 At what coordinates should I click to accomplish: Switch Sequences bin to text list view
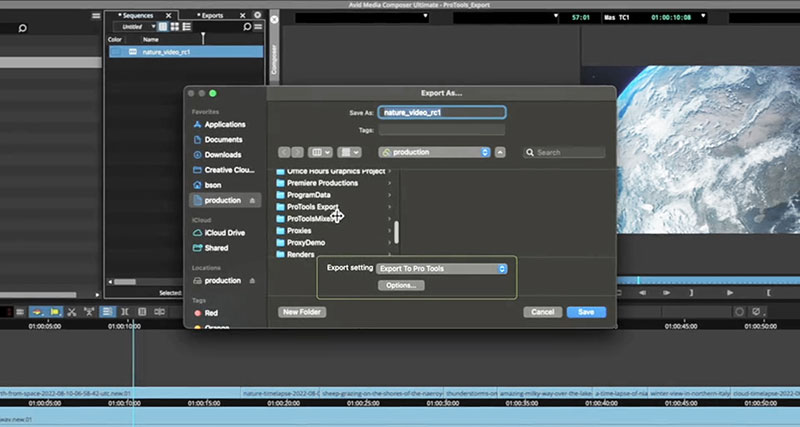[x=163, y=27]
